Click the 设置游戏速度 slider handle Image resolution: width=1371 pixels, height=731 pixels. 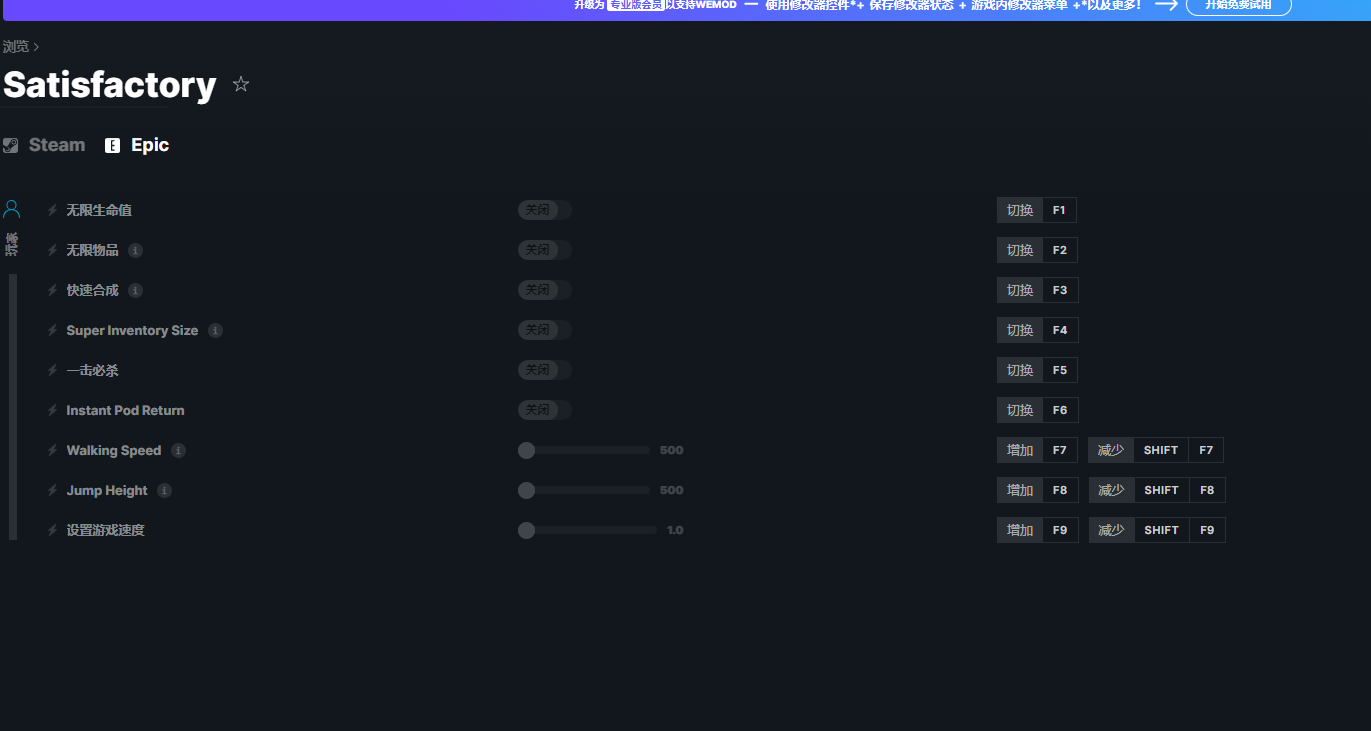526,530
